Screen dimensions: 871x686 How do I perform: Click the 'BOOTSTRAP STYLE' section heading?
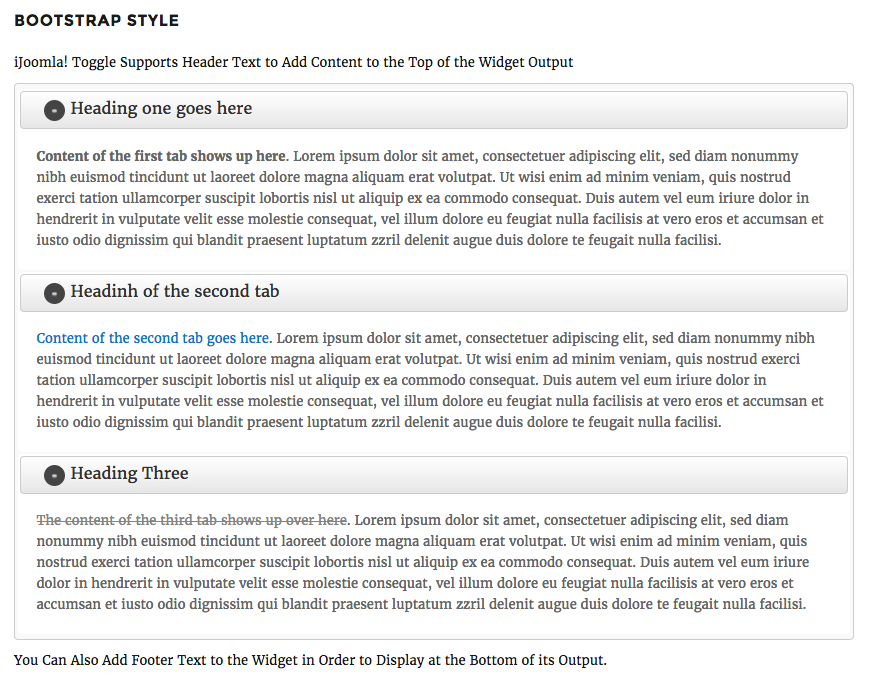click(97, 21)
